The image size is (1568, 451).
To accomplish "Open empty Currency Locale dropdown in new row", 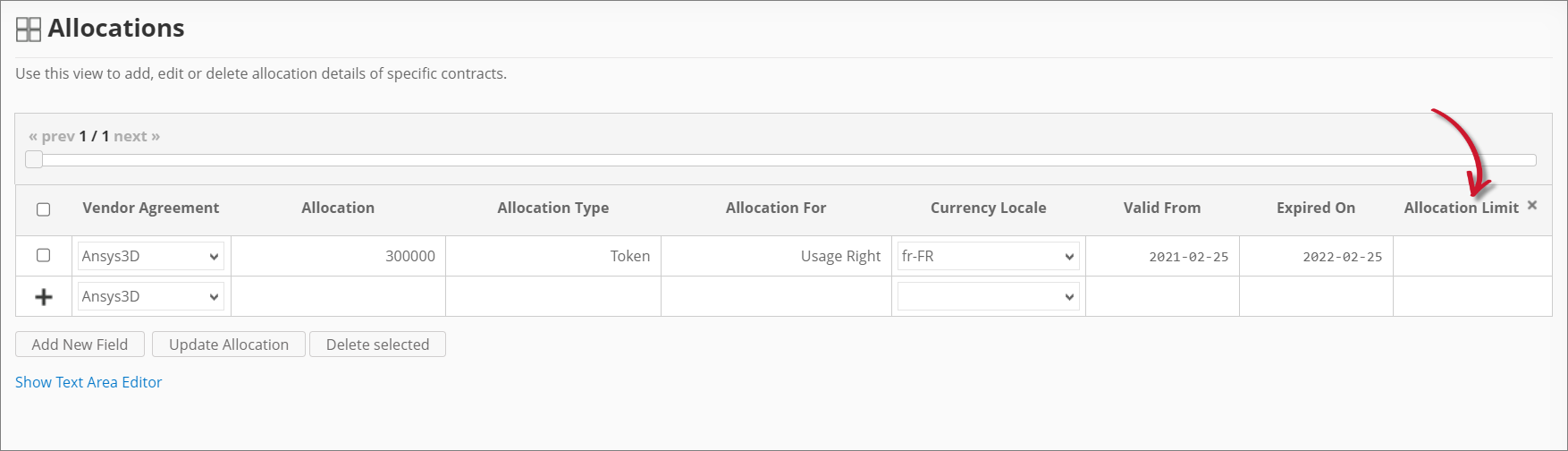I will (x=988, y=297).
